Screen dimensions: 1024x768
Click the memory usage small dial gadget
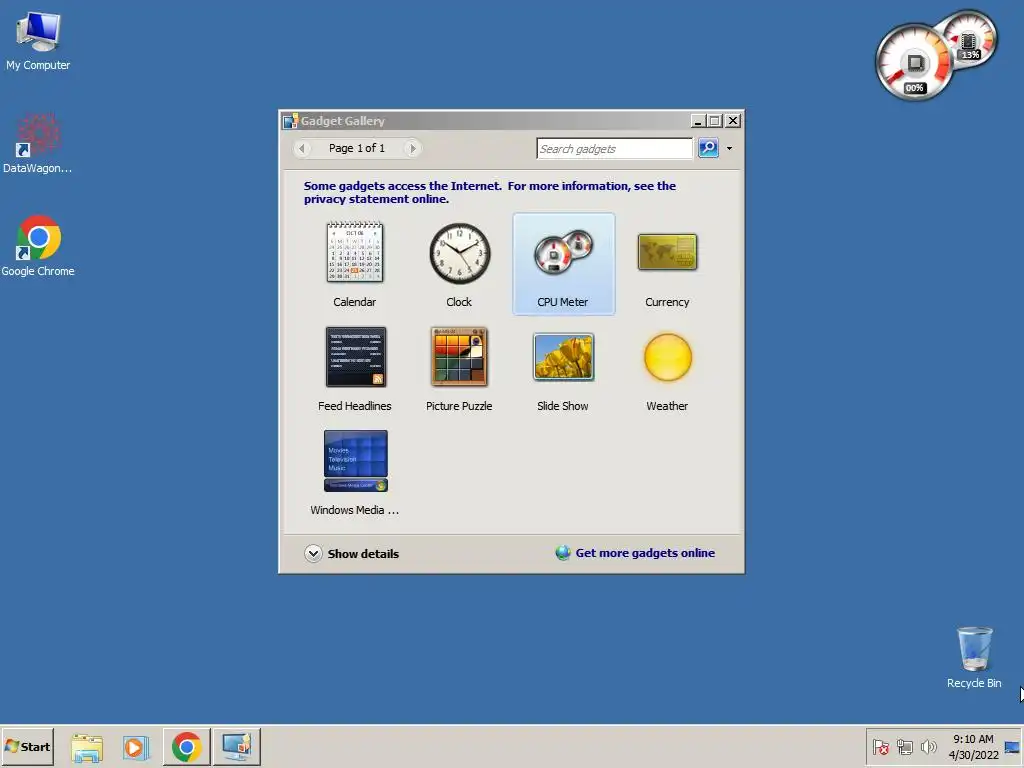coord(970,39)
